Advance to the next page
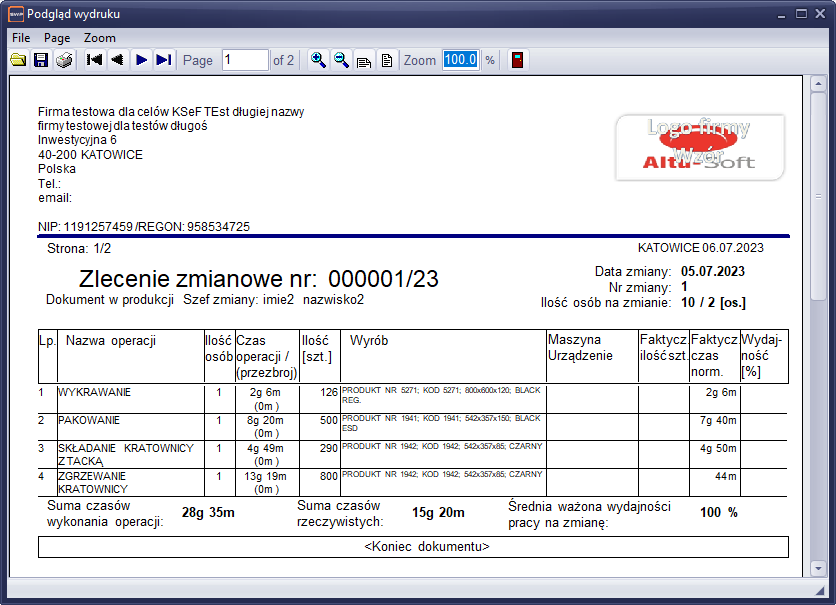The width and height of the screenshot is (836, 605). (x=142, y=60)
